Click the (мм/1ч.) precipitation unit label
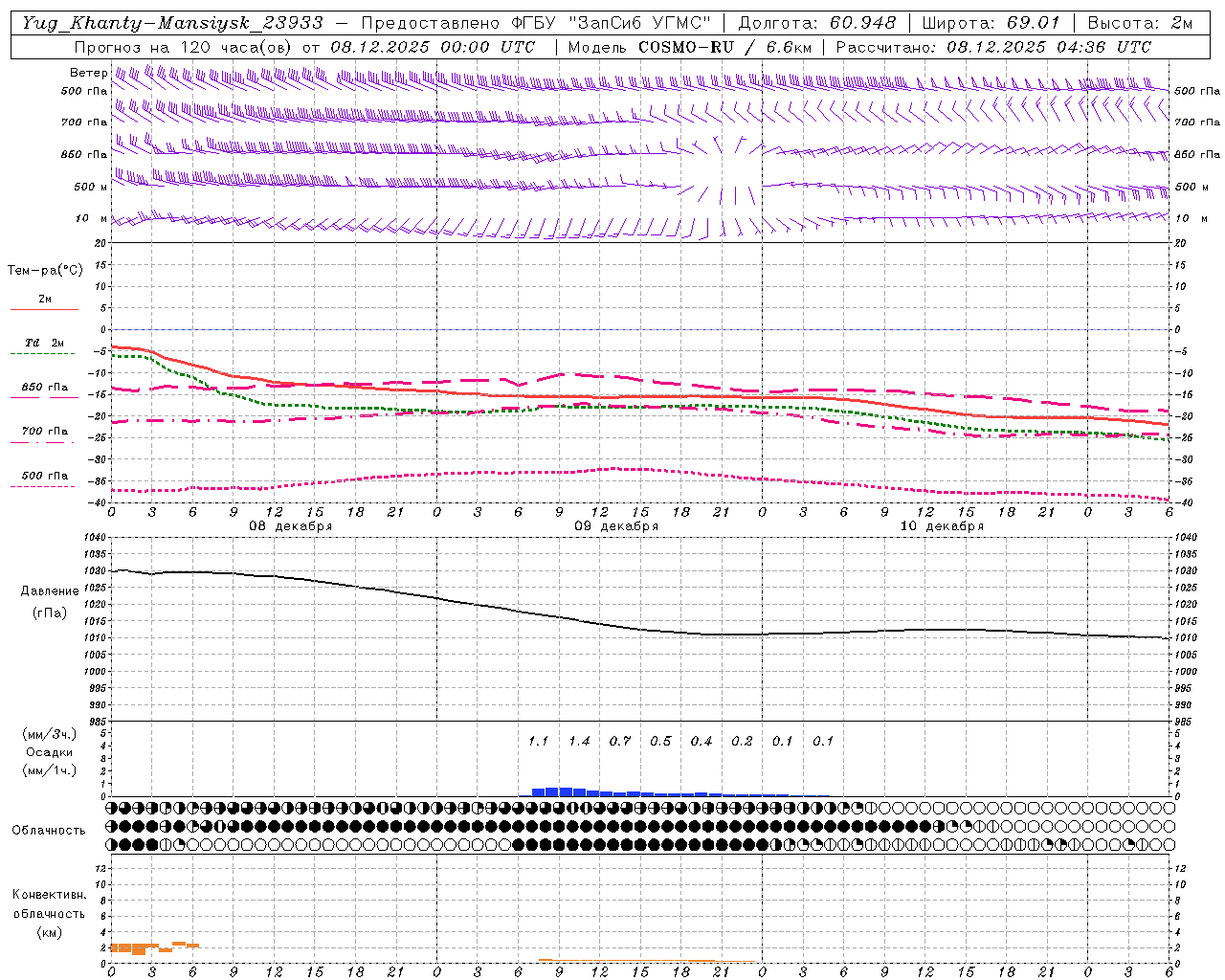This screenshot has width=1225, height=980. (x=49, y=770)
